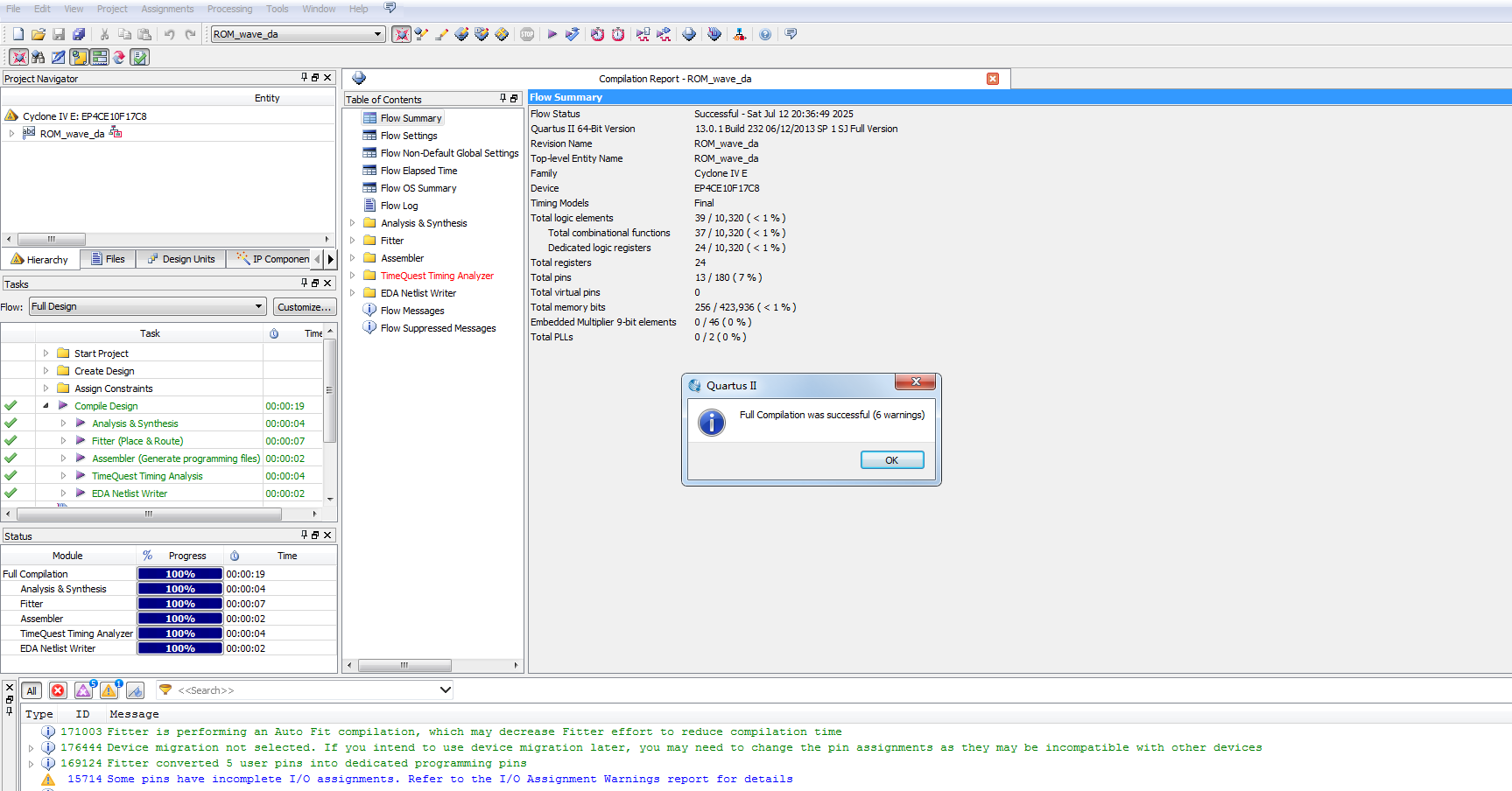Expand Analysis & Synthesis in Table of Contents

353,223
